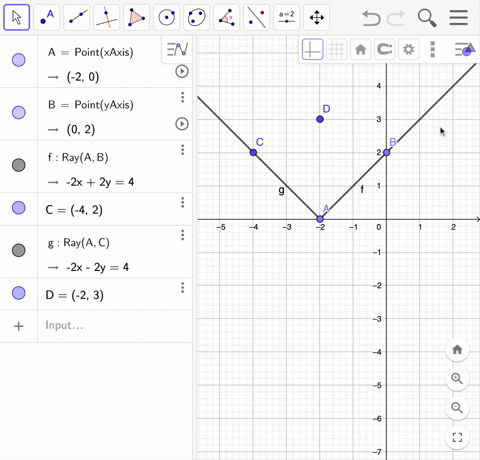Play animation for point A

pyautogui.click(x=182, y=71)
